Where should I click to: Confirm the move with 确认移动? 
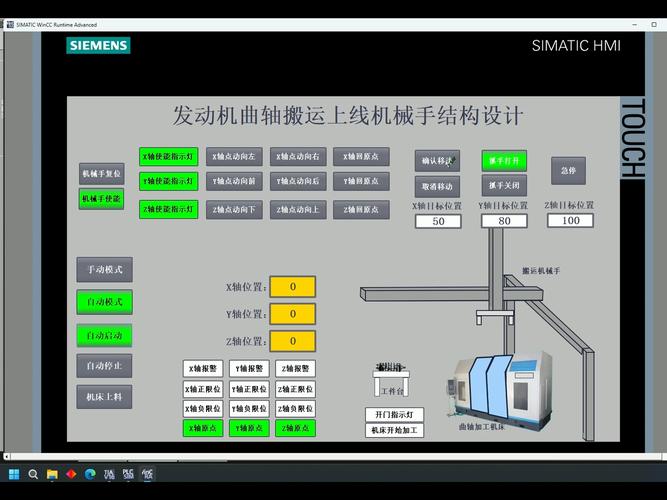(x=437, y=161)
